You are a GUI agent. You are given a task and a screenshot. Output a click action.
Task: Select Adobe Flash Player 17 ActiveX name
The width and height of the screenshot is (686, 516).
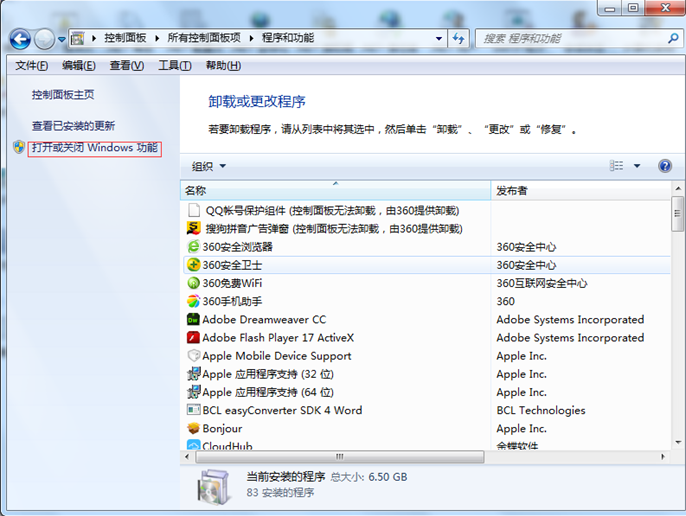(x=278, y=338)
